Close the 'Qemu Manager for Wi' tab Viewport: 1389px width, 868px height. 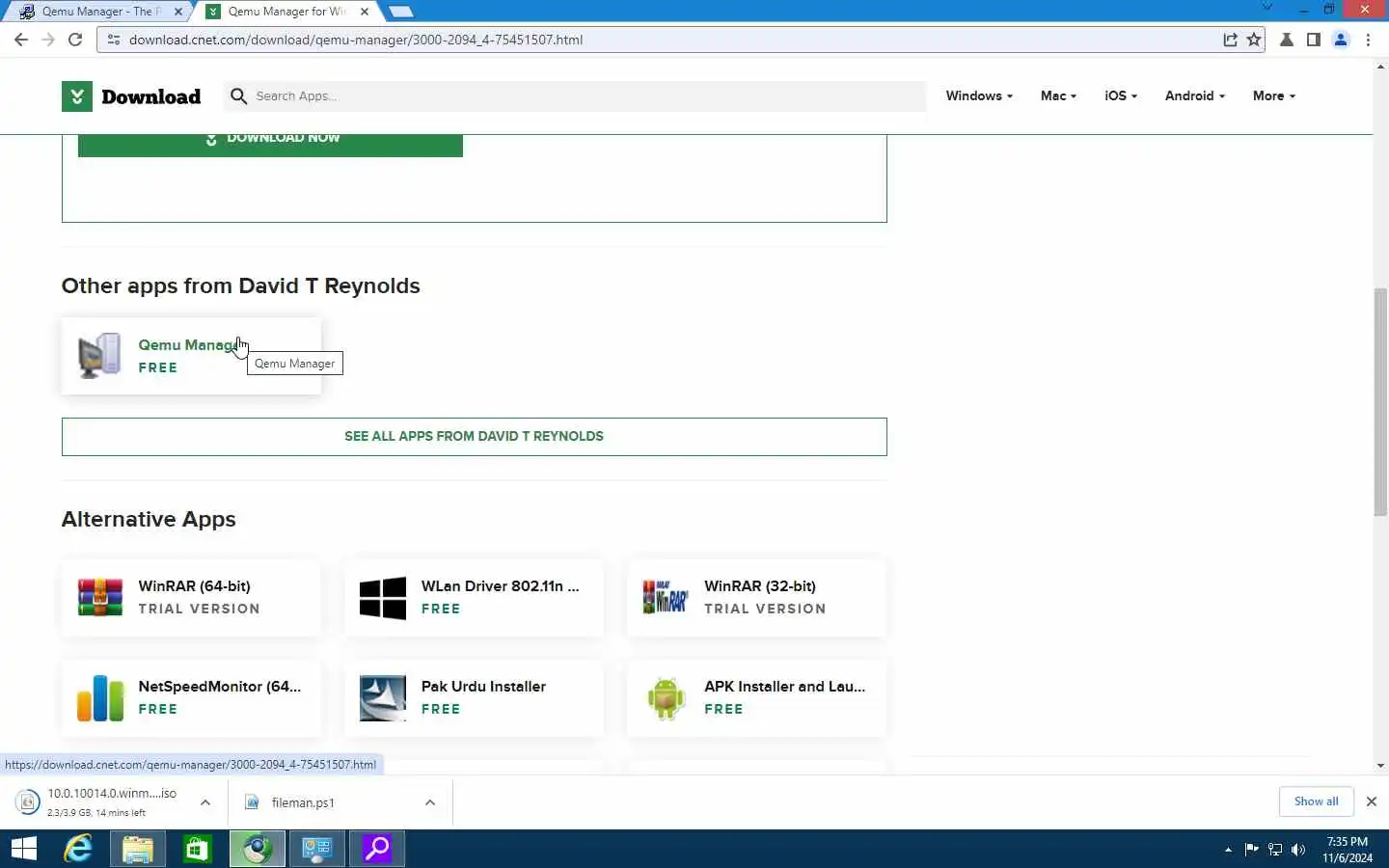[x=365, y=12]
